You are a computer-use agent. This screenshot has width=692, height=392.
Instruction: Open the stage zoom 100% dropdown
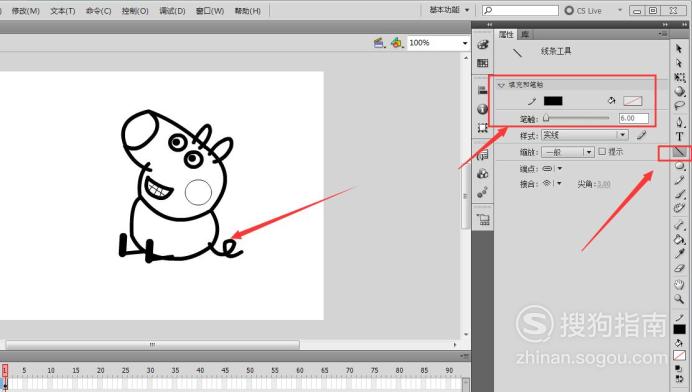coord(465,43)
